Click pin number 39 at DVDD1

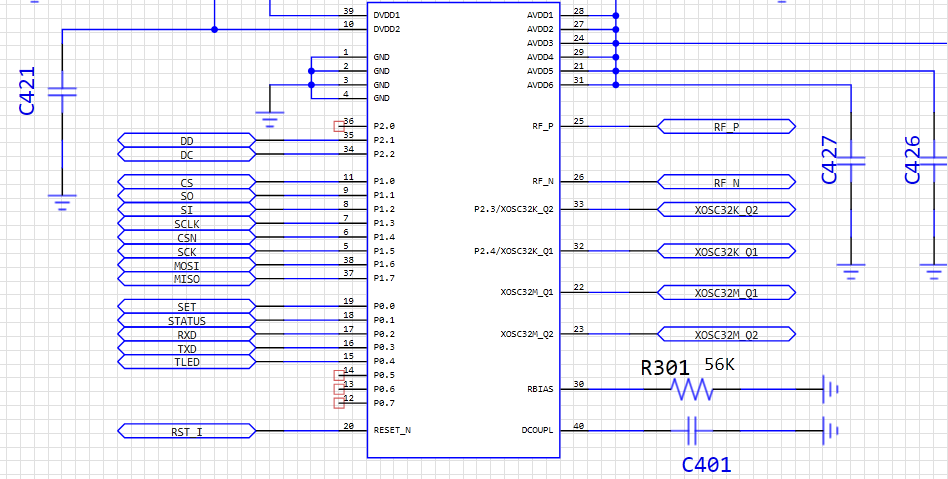coord(348,11)
